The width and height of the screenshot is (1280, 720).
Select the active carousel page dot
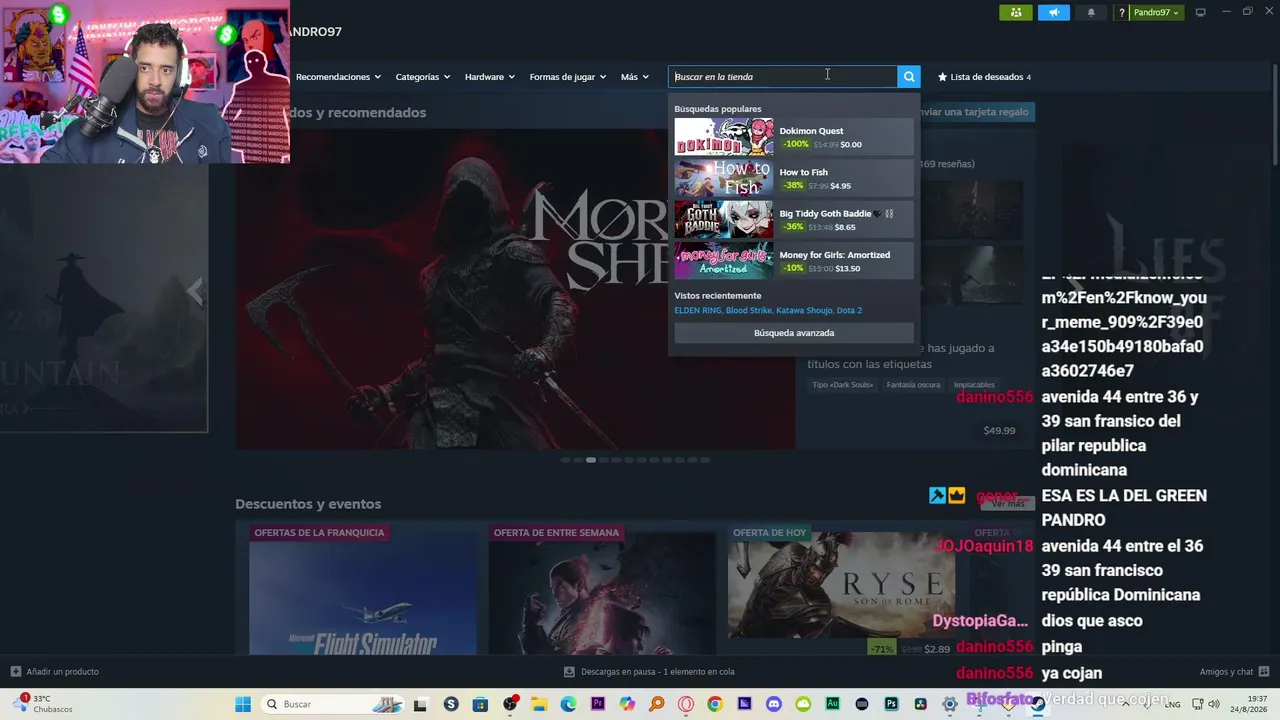pos(591,460)
